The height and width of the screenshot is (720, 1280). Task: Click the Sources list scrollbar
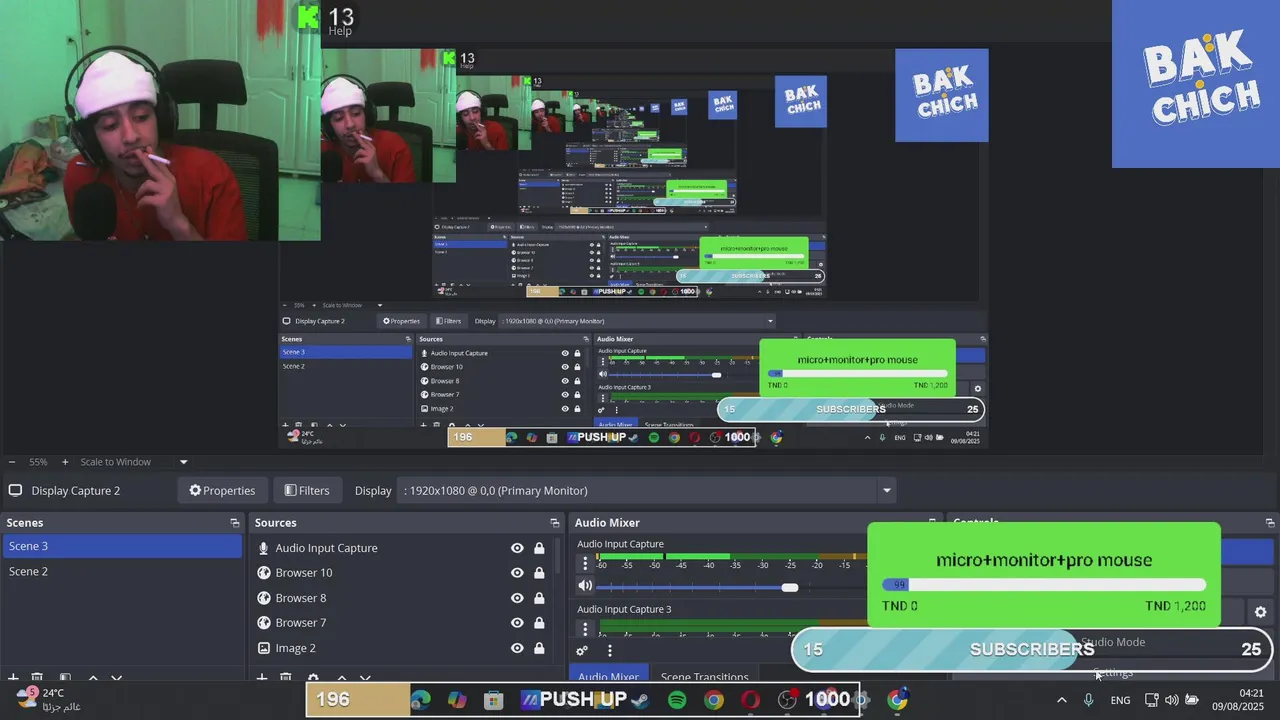pos(559,557)
